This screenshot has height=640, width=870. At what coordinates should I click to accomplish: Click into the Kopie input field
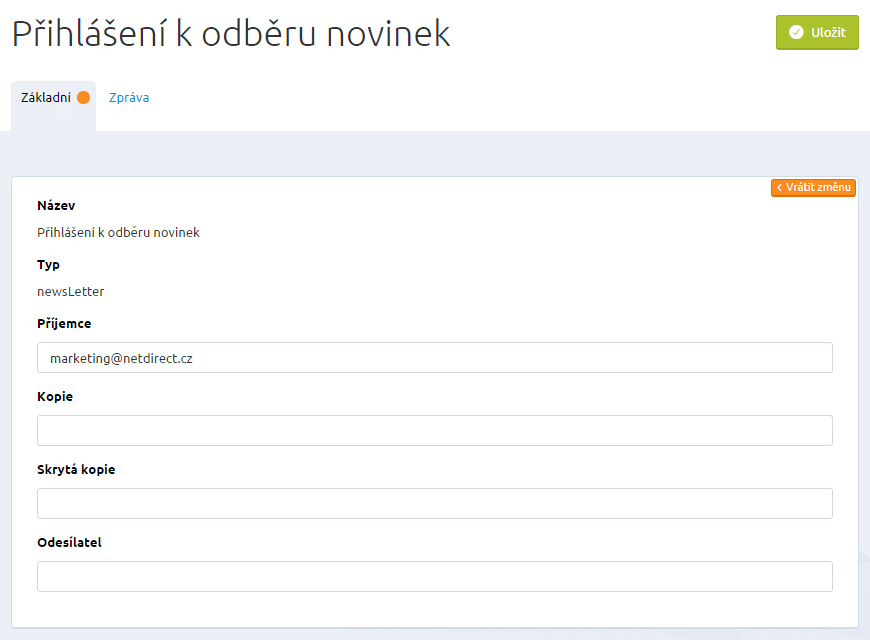(434, 430)
